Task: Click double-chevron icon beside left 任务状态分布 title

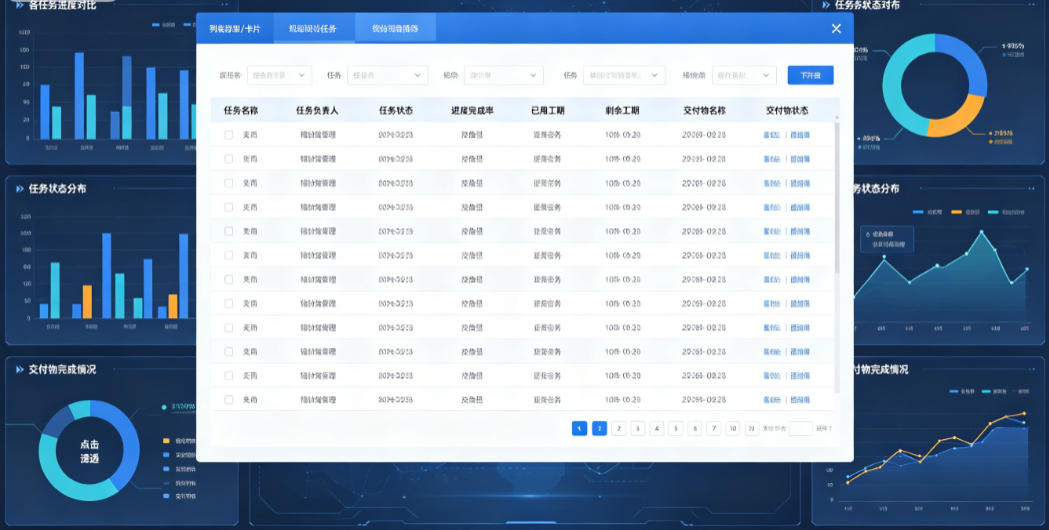Action: (x=20, y=189)
